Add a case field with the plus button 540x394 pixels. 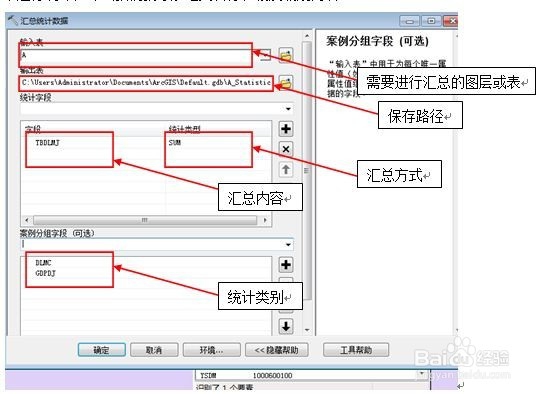tap(285, 265)
